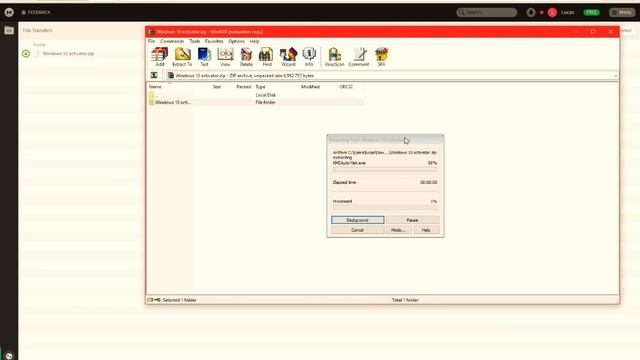Click the SFX toolbar icon

(381, 57)
